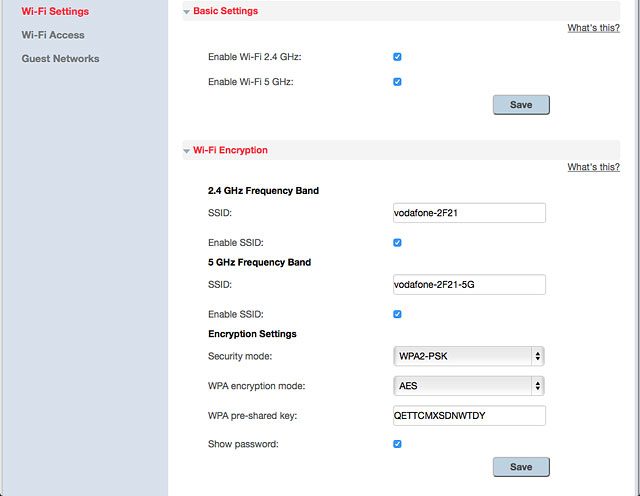The height and width of the screenshot is (496, 640).
Task: Open the Security mode dropdown
Action: pyautogui.click(x=469, y=356)
